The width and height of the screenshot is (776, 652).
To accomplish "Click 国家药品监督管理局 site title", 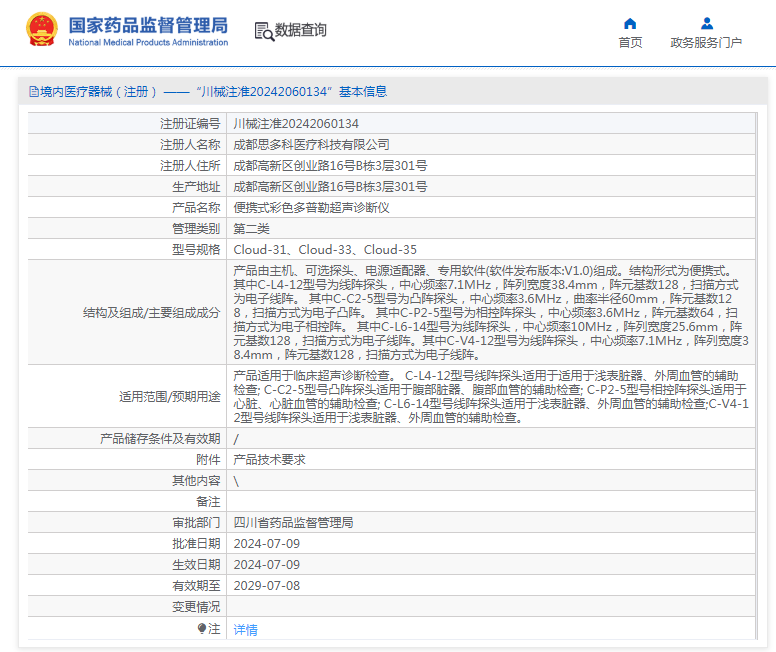I will [148, 25].
